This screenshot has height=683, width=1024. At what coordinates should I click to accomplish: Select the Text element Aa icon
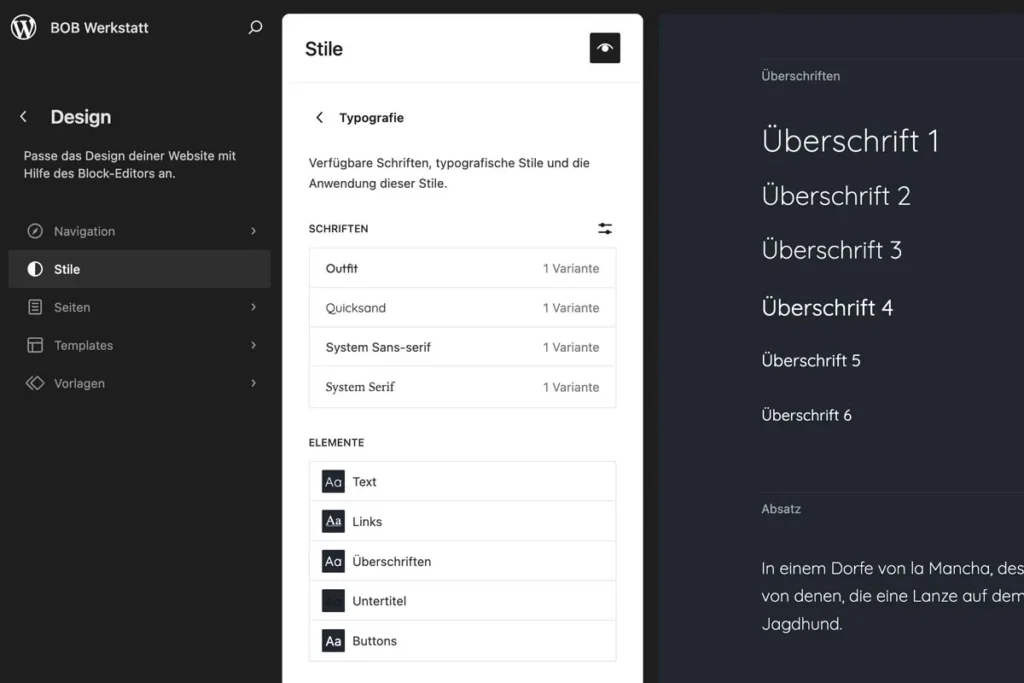click(x=333, y=481)
